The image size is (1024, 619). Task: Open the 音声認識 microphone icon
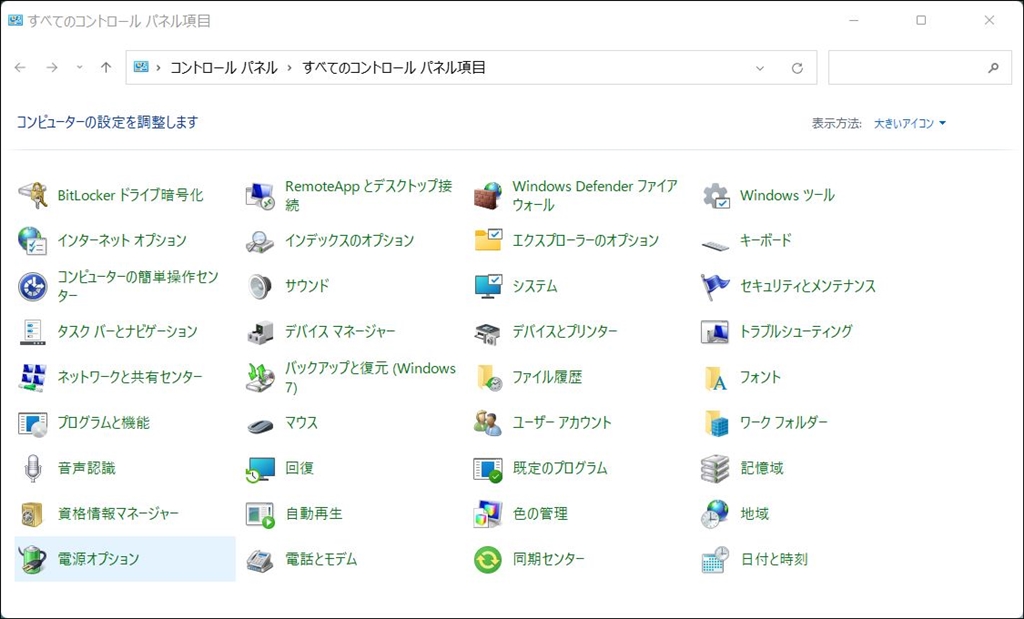[x=32, y=468]
